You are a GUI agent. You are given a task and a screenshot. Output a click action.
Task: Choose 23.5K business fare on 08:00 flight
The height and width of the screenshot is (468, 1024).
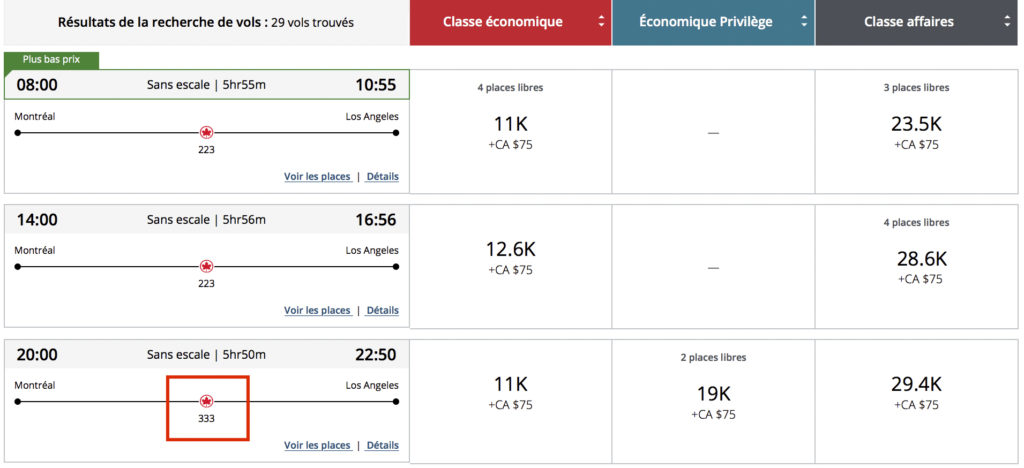(x=916, y=125)
